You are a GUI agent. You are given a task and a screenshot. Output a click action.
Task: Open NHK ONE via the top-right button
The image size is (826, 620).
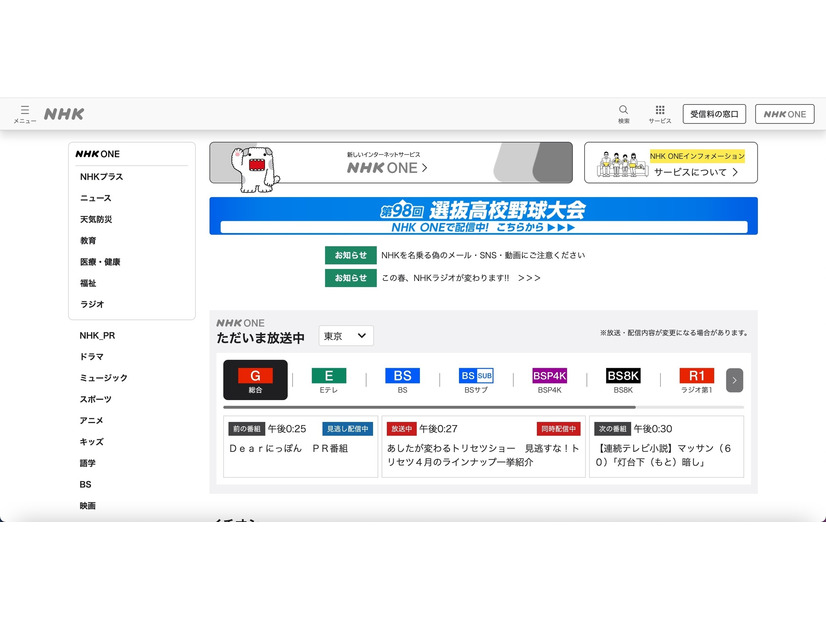(784, 113)
